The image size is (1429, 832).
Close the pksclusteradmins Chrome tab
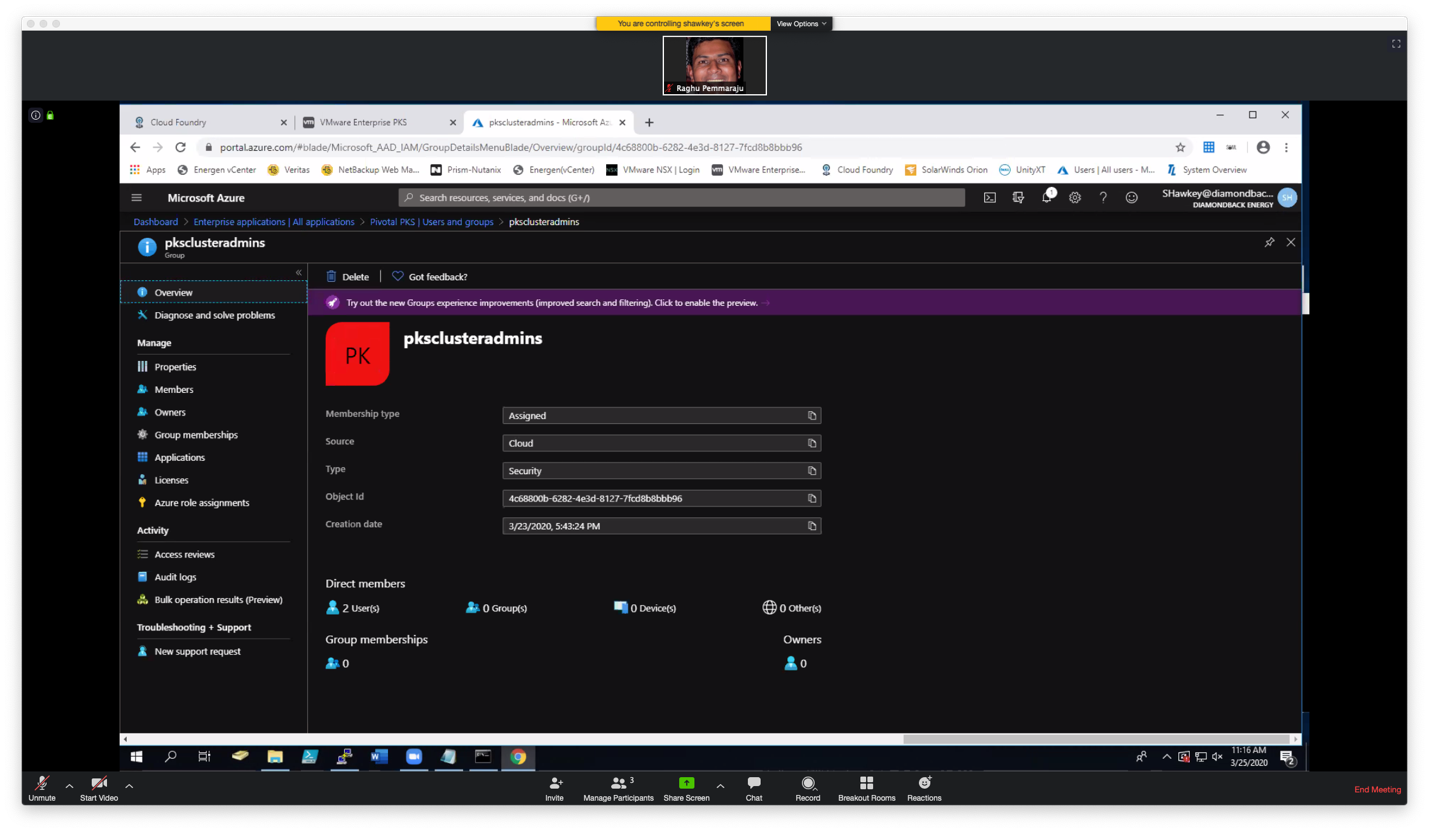pyautogui.click(x=624, y=122)
